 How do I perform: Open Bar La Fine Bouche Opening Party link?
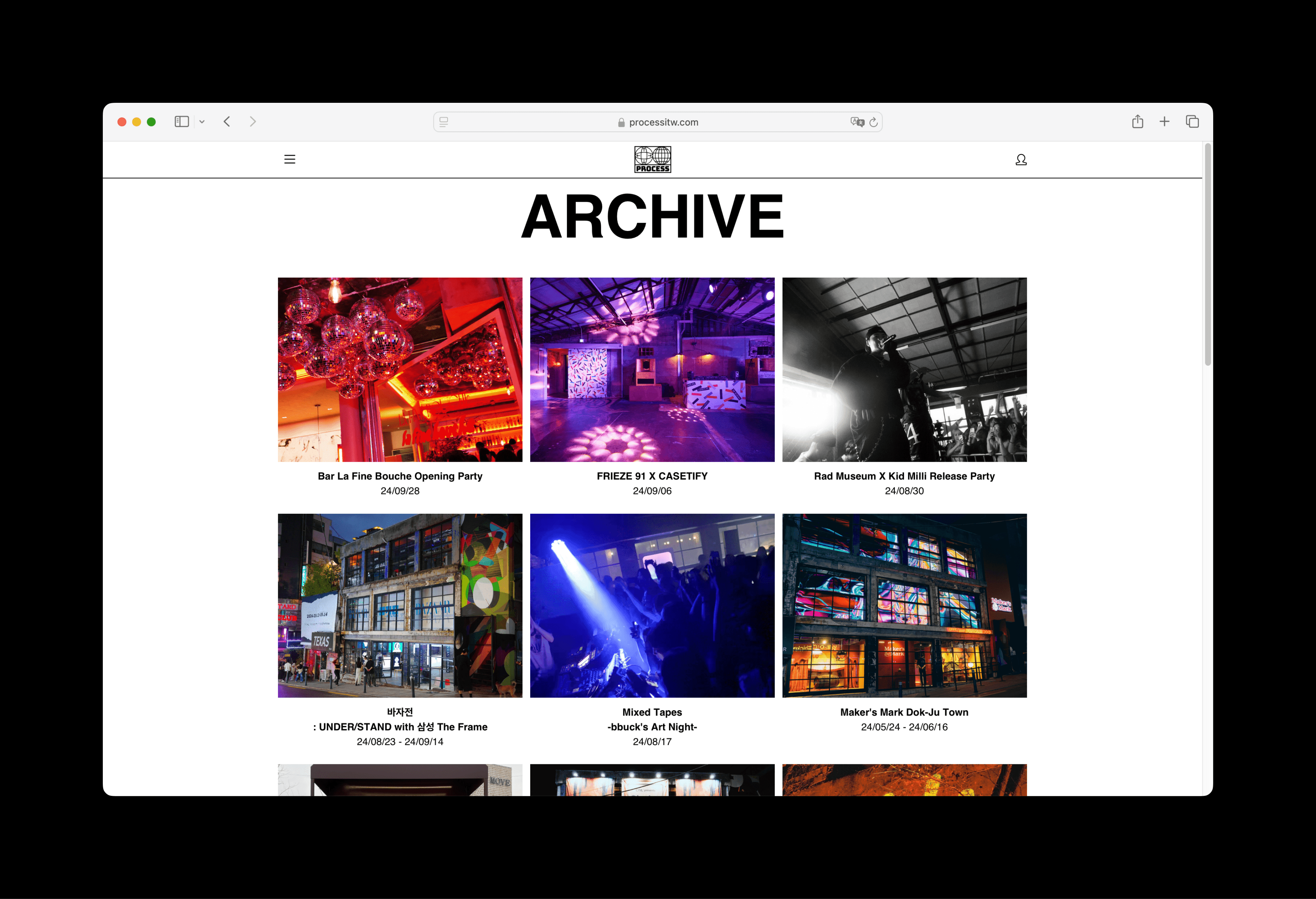tap(400, 476)
